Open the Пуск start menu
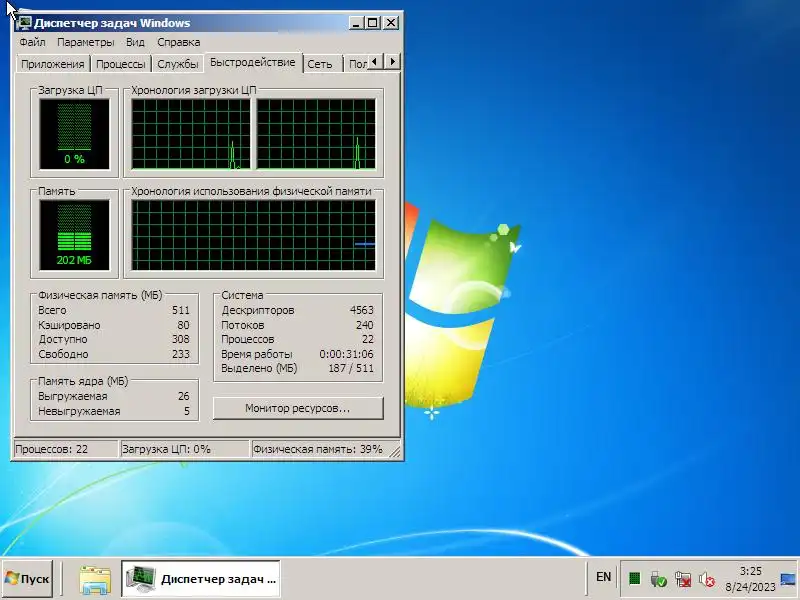Image resolution: width=800 pixels, height=600 pixels. click(x=28, y=579)
